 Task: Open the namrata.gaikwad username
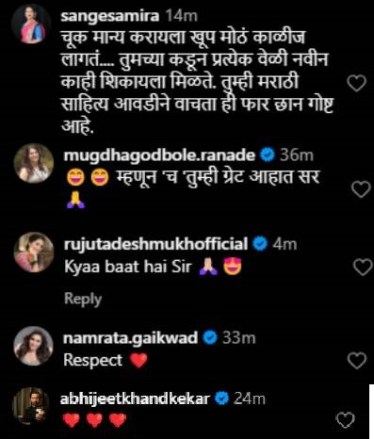coord(131,338)
